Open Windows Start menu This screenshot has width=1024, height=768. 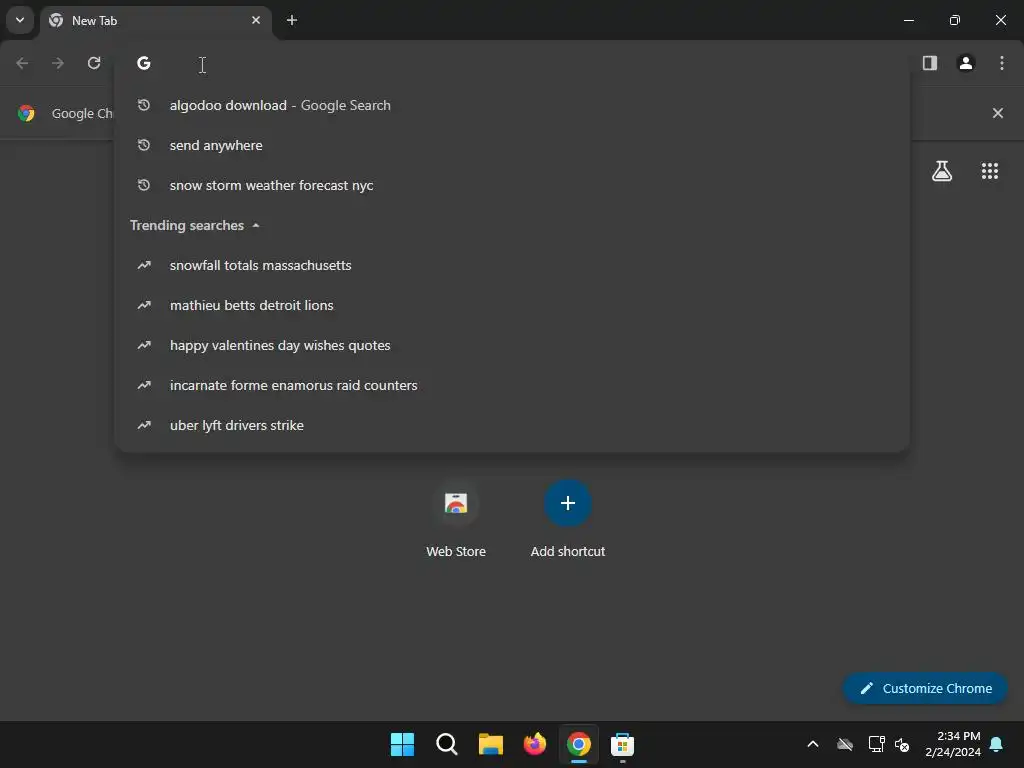point(402,744)
